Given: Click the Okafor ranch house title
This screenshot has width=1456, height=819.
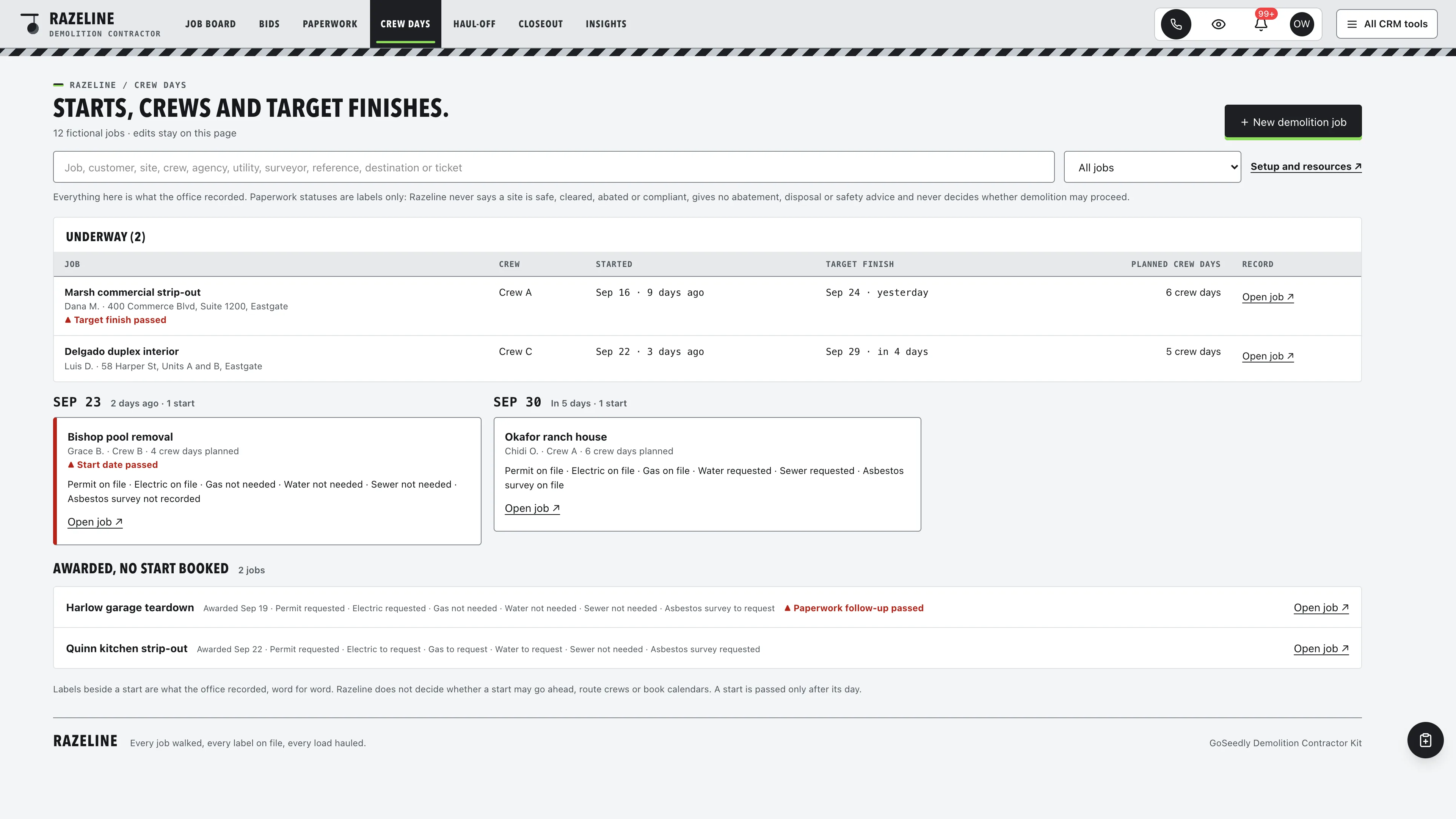Looking at the screenshot, I should [x=555, y=437].
